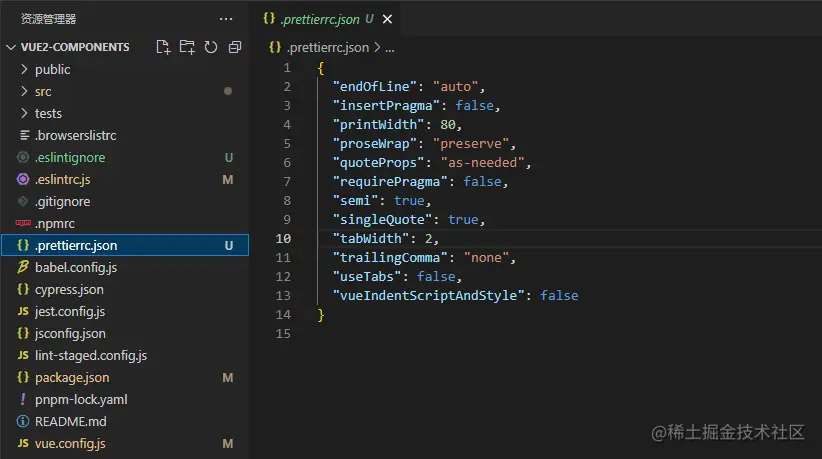Open package.json file
Viewport: 822px width, 459px height.
click(x=72, y=377)
